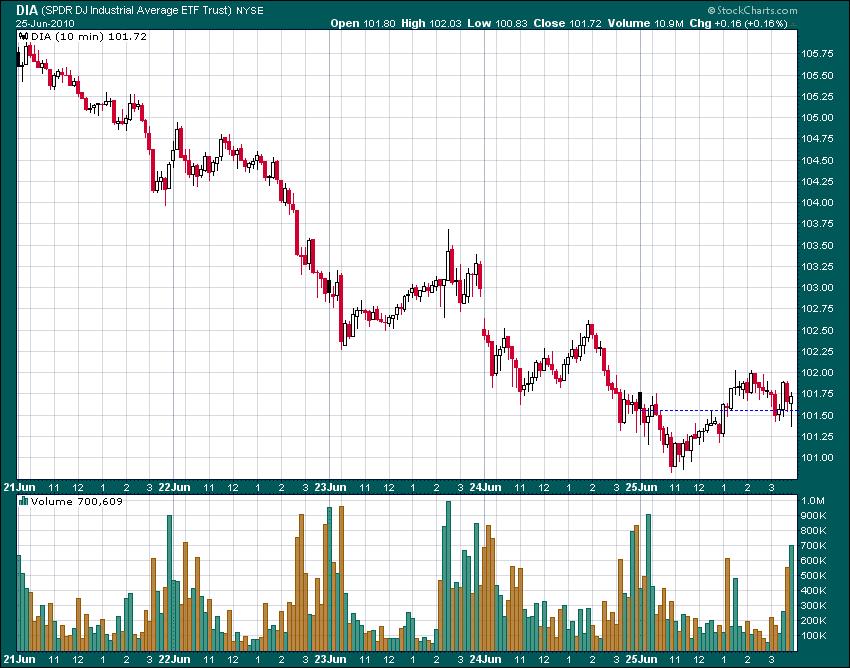Click the 104.50 price axis label

coord(817,160)
